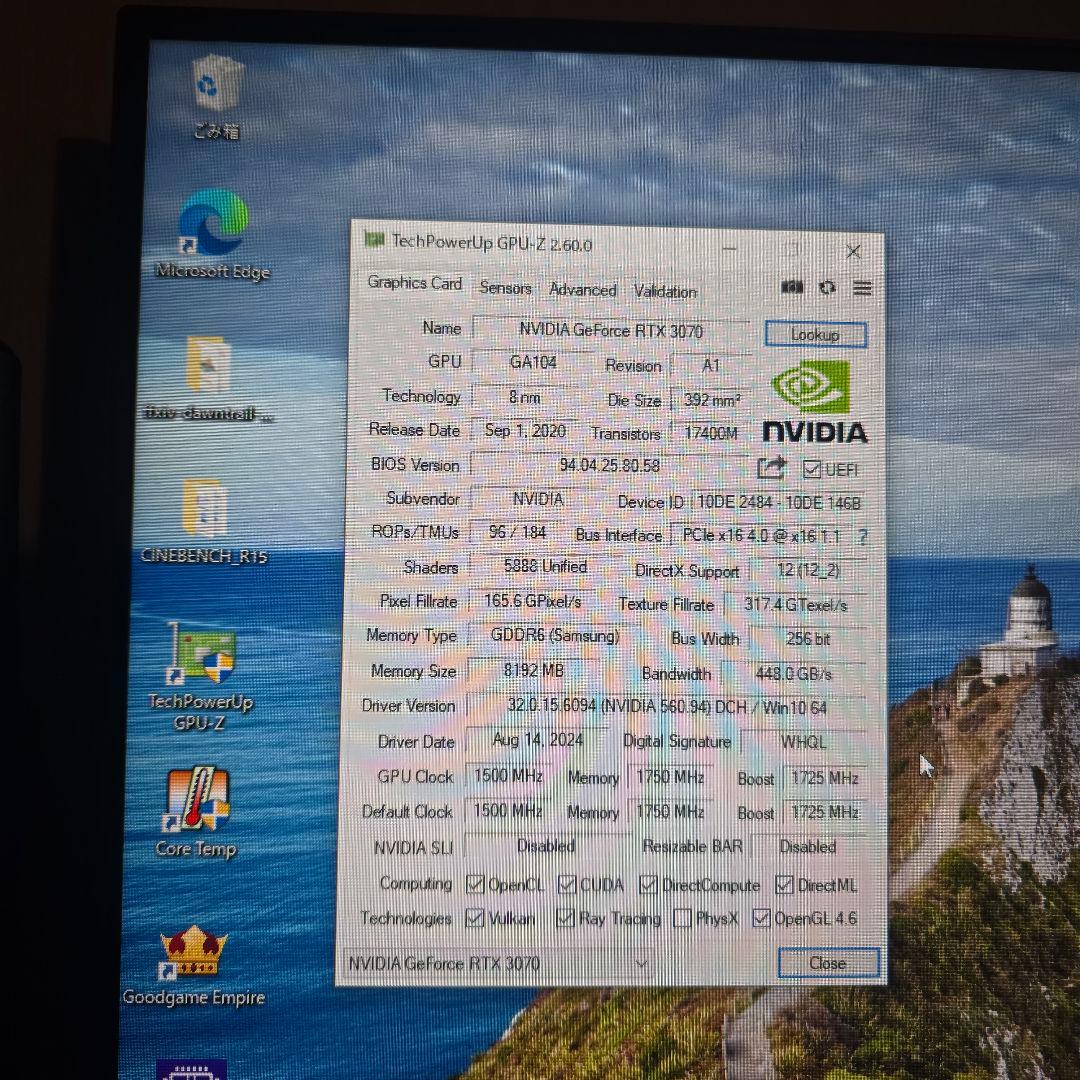Click the Memory Type field GDDR6 (Samsung)
The width and height of the screenshot is (1080, 1080).
555,635
